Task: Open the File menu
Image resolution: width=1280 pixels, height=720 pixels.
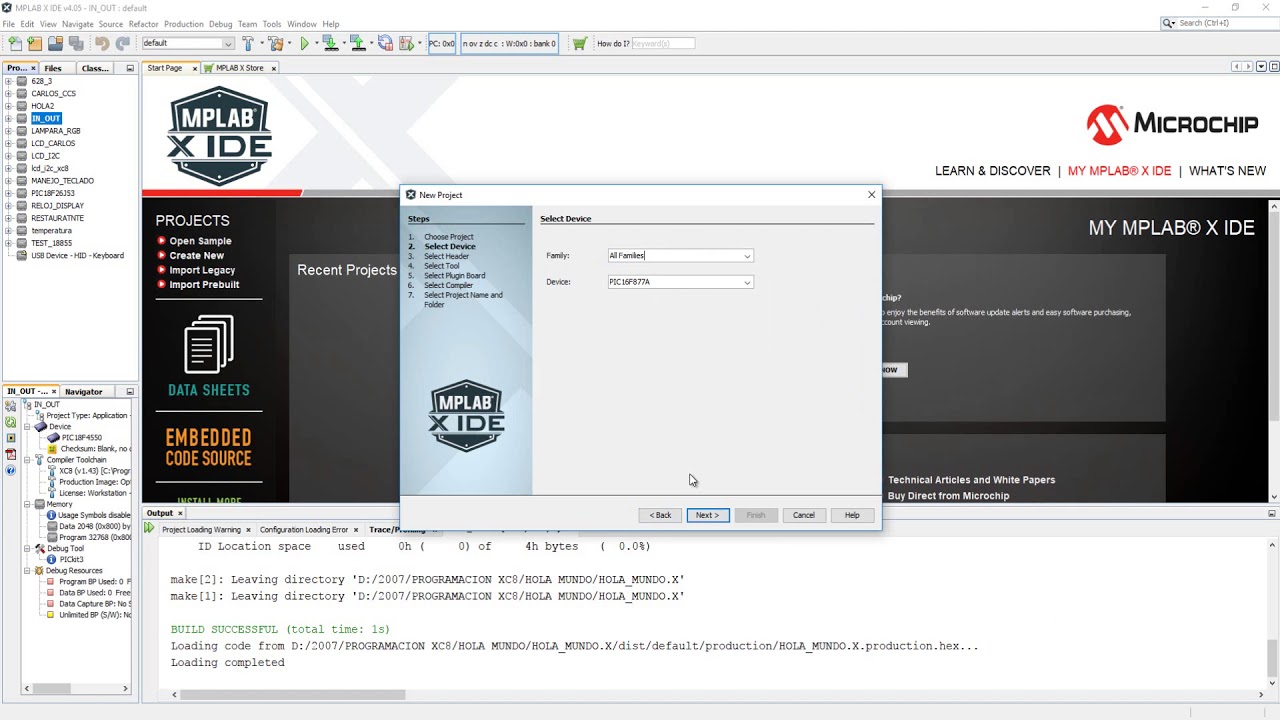Action: 9,24
